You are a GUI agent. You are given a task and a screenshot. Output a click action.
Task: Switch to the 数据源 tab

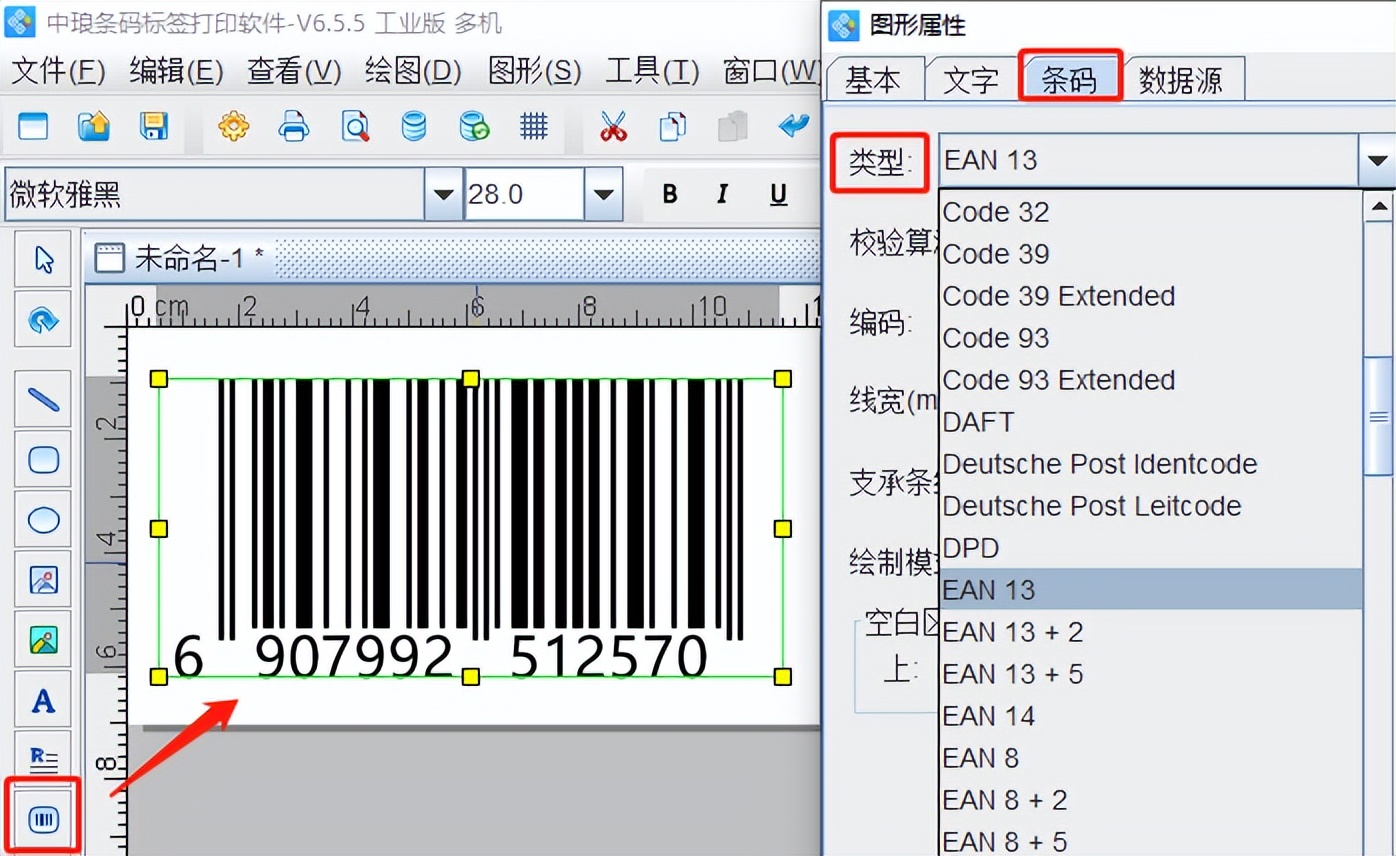[1181, 80]
